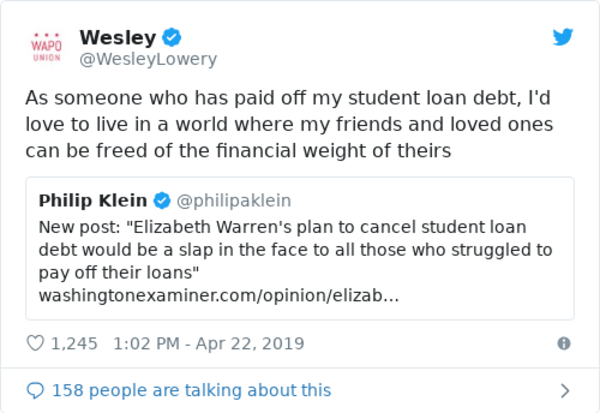Expand conversation with right chevron arrow
Image resolution: width=600 pixels, height=413 pixels.
click(564, 390)
